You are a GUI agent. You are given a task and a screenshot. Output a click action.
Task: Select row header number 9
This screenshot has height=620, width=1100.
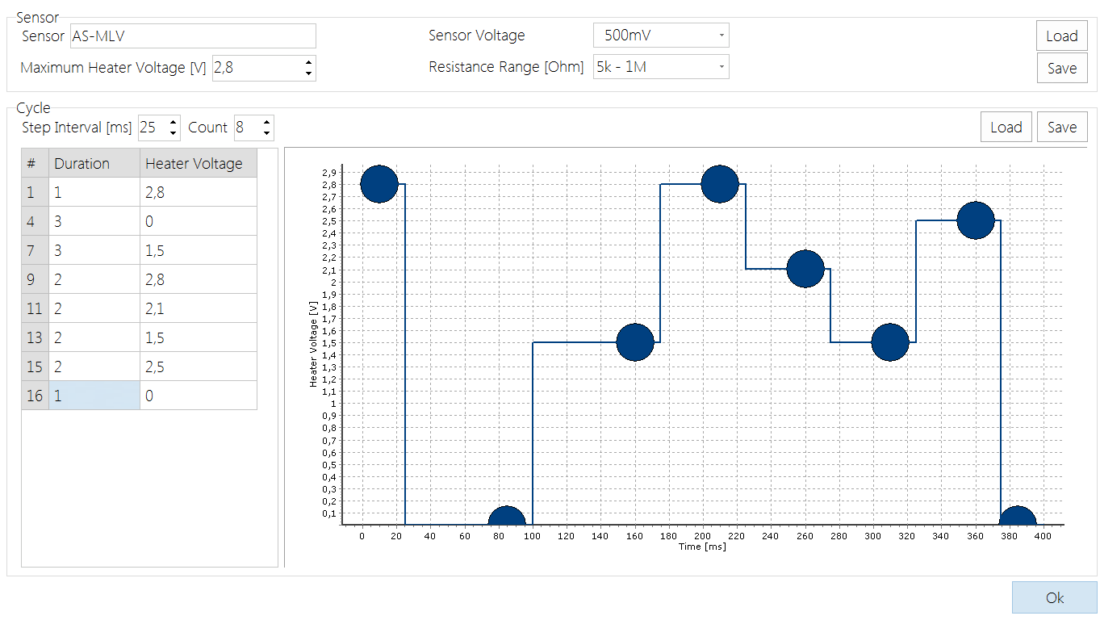click(34, 280)
